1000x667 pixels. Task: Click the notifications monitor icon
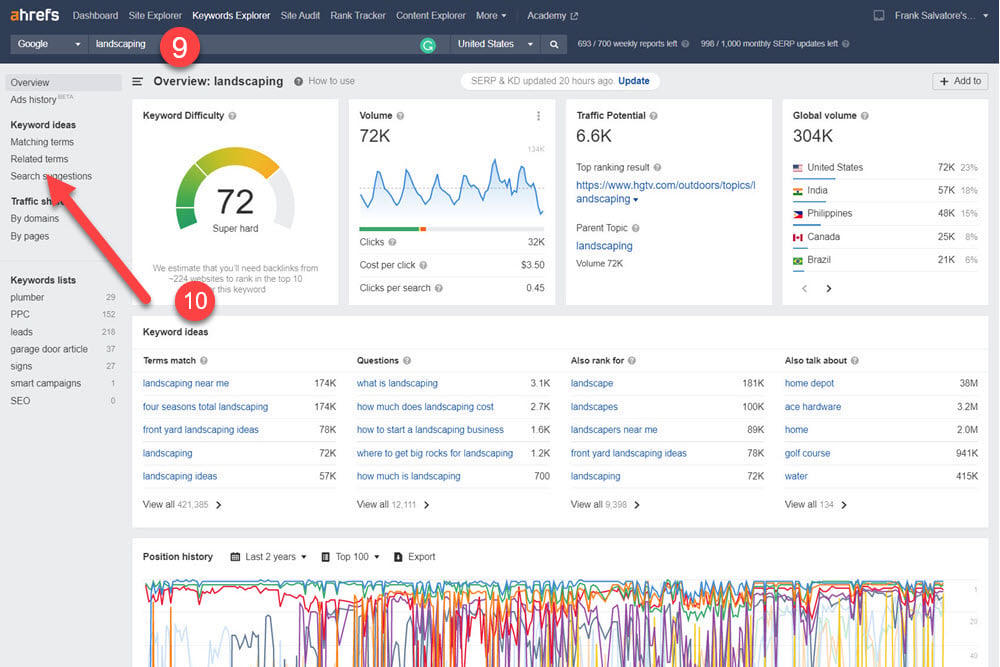click(x=879, y=15)
